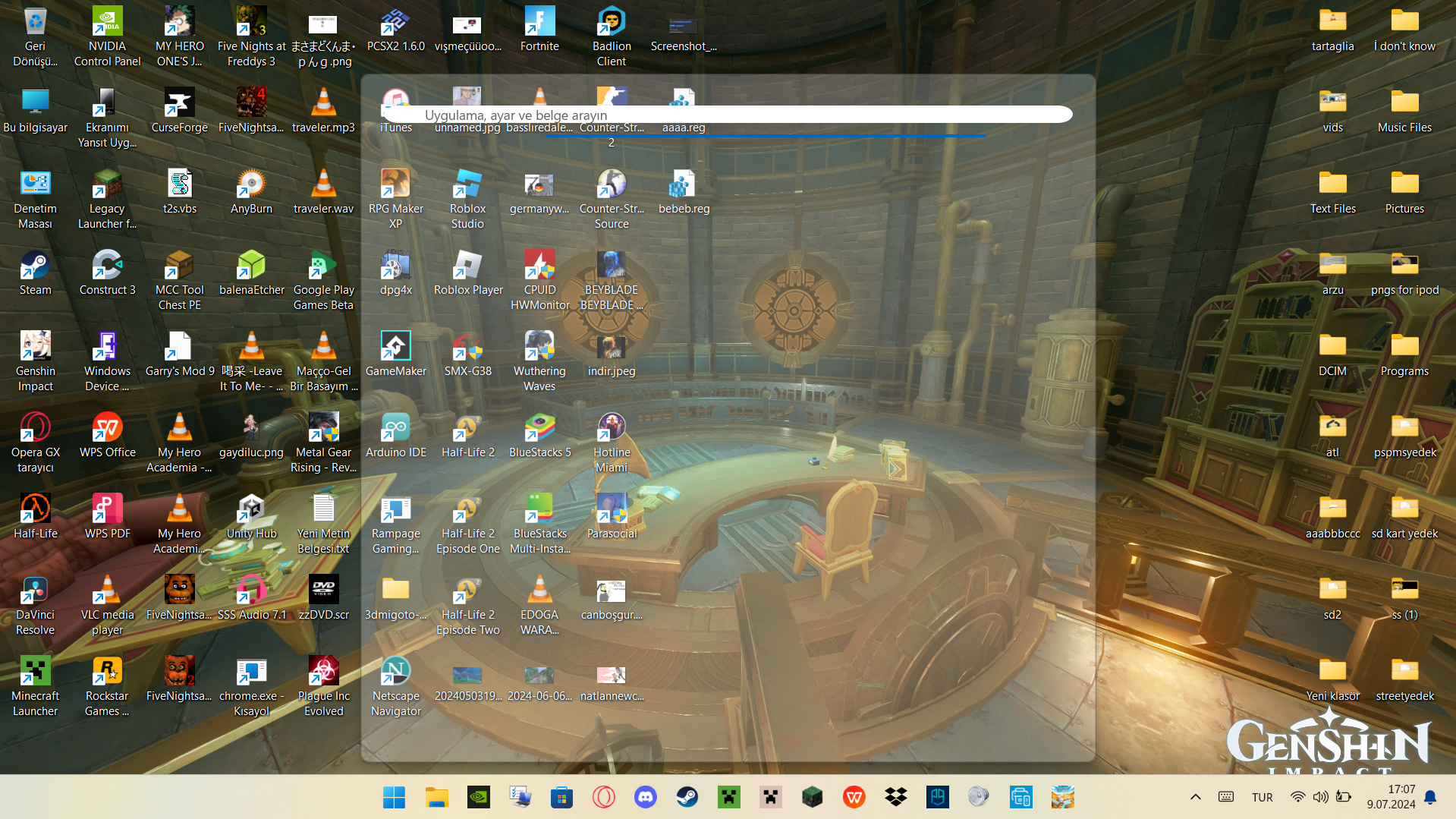Open the Rockstar Games launcher shortcut
The image size is (1456, 819).
coord(107,686)
